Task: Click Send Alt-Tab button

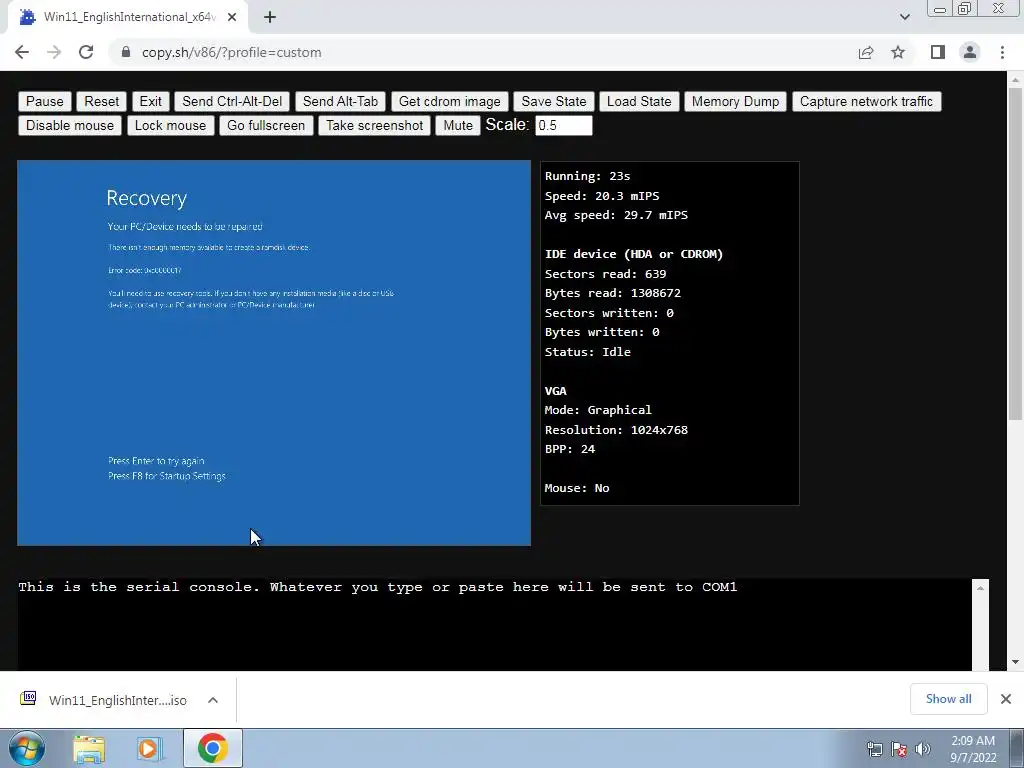Action: pyautogui.click(x=340, y=101)
